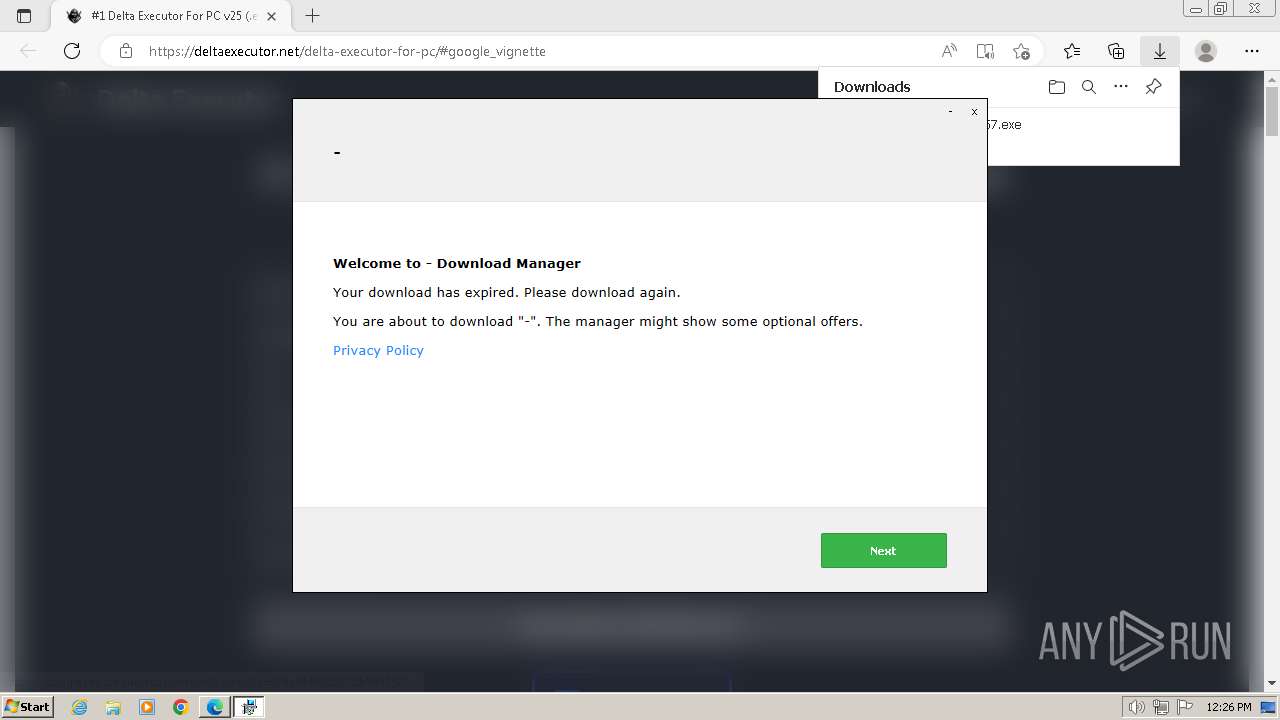Launch Internet Explorer from the taskbar
The height and width of the screenshot is (720, 1280).
click(79, 707)
